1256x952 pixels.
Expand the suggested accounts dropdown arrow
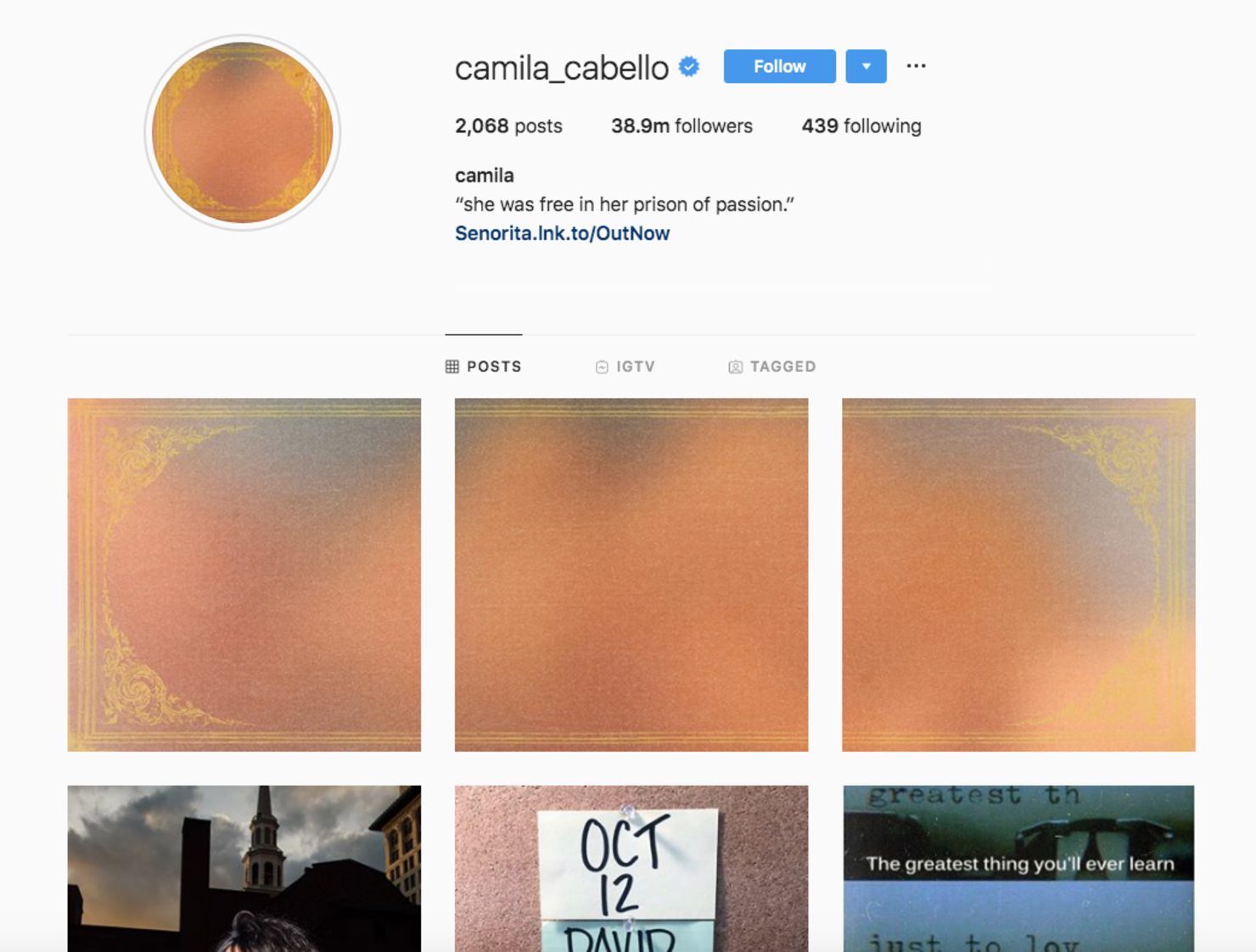[x=866, y=66]
